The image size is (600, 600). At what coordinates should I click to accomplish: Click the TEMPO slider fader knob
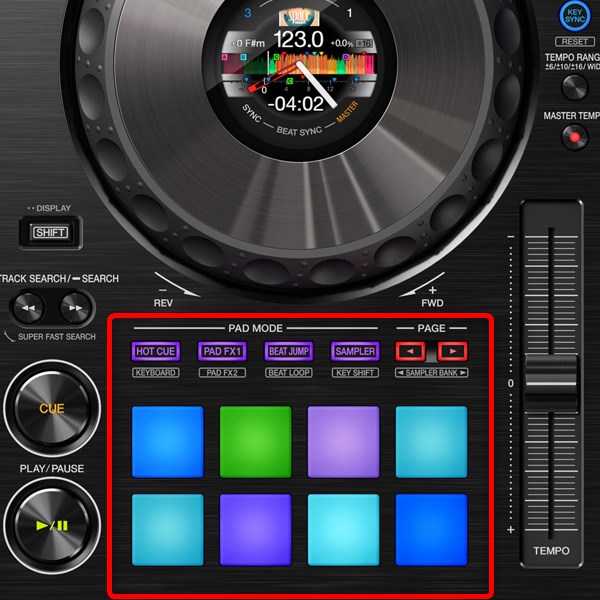(x=551, y=383)
